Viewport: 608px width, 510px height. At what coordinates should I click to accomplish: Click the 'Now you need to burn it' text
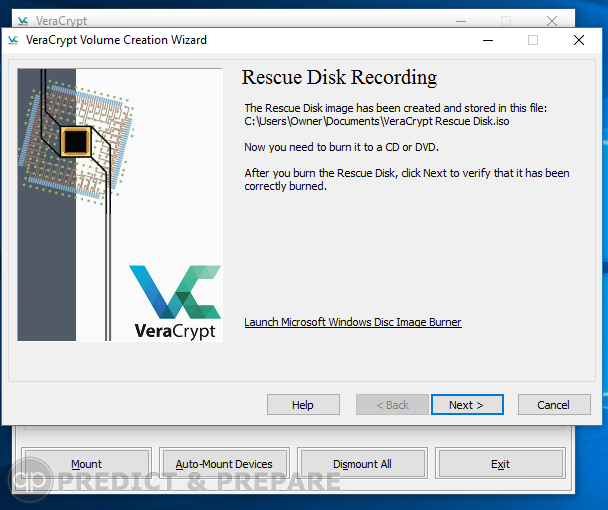[341, 147]
